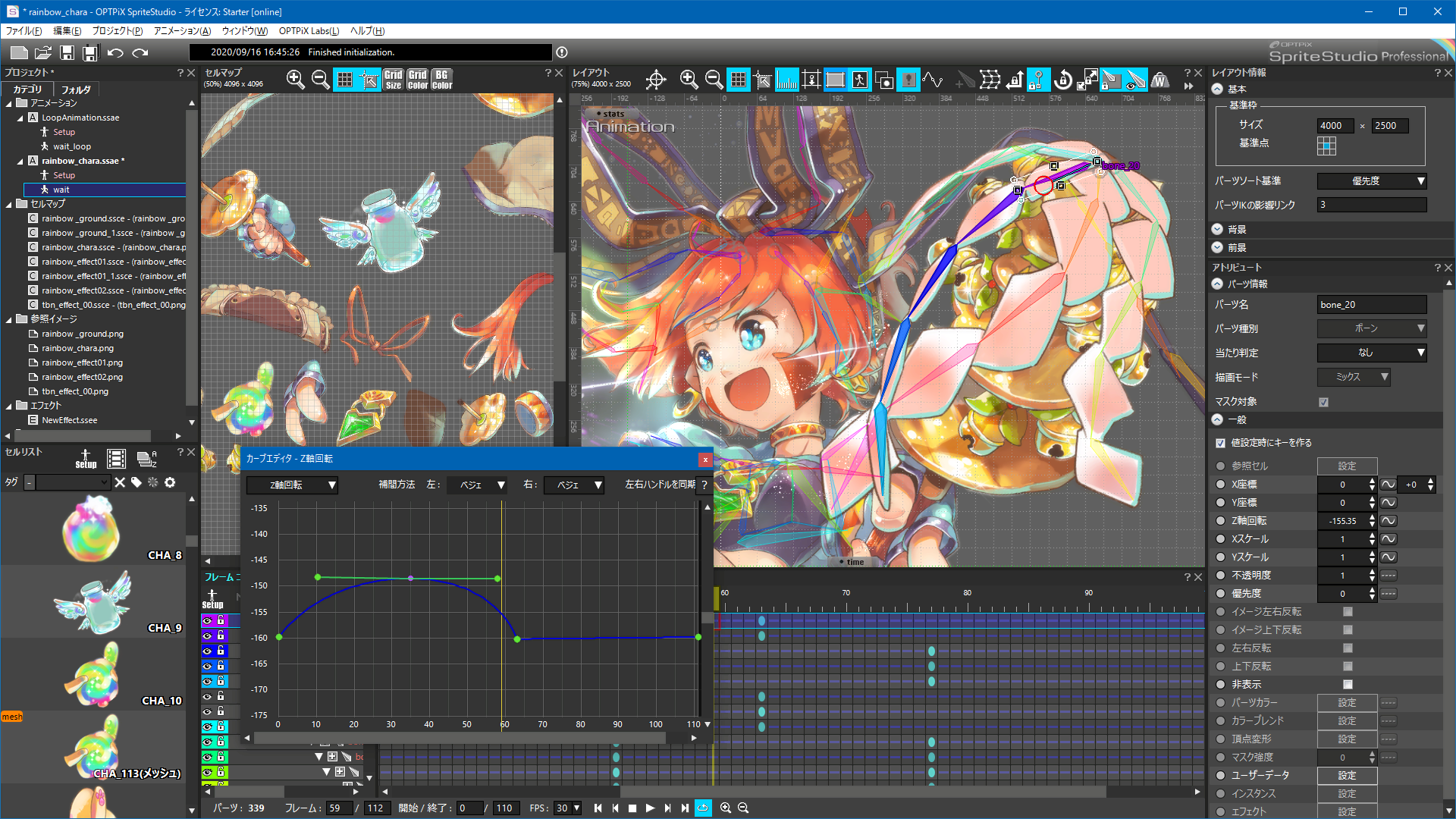The height and width of the screenshot is (819, 1456).
Task: Select the move/transform icon in layout panel
Action: (x=656, y=80)
